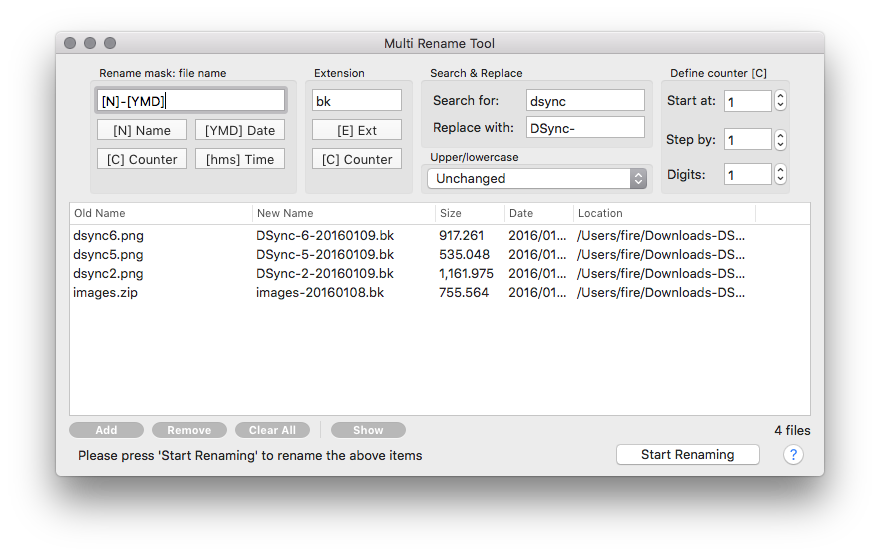Click the Rename mask file name field

[x=191, y=101]
